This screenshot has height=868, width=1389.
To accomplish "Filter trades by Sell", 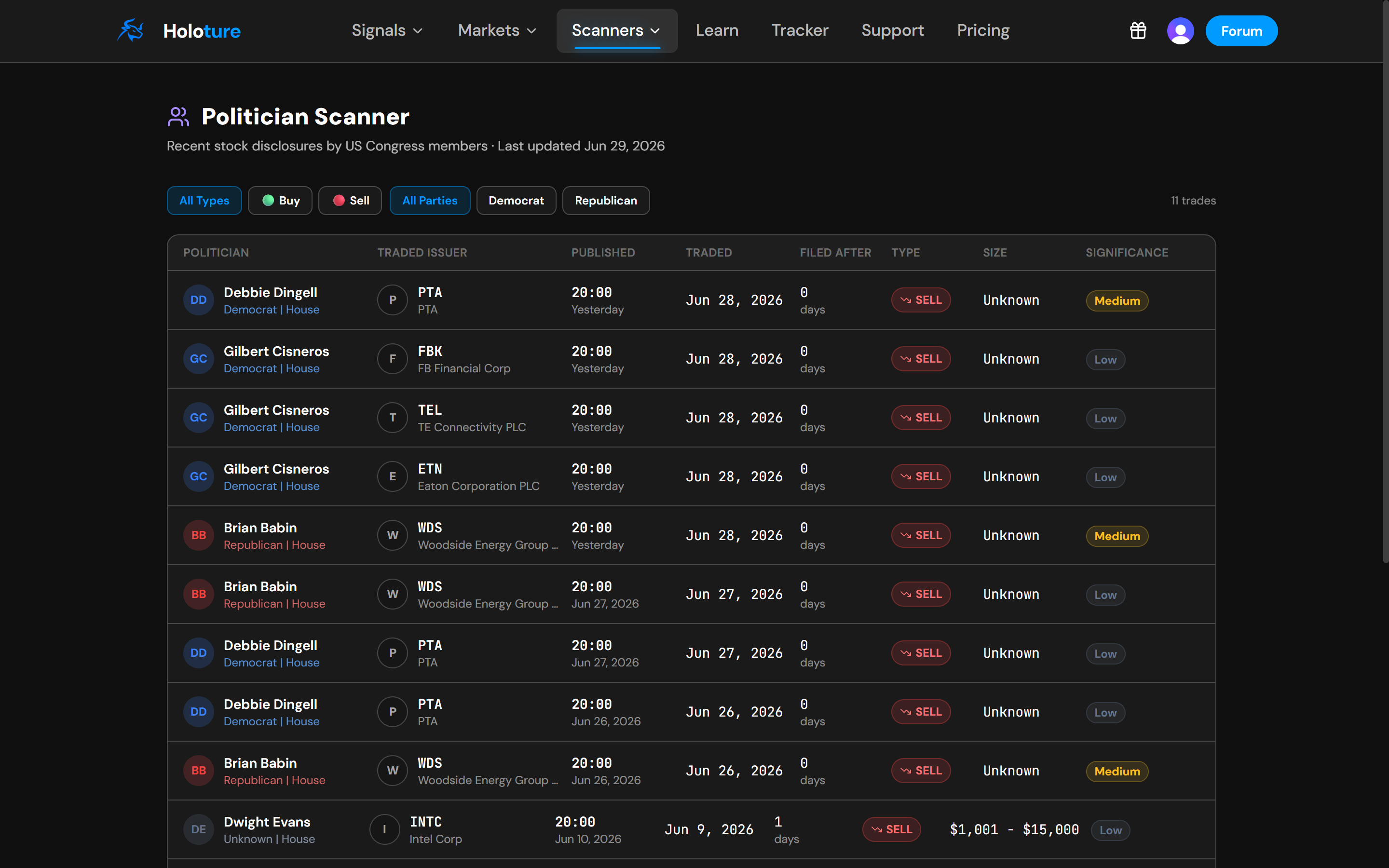I will click(350, 200).
